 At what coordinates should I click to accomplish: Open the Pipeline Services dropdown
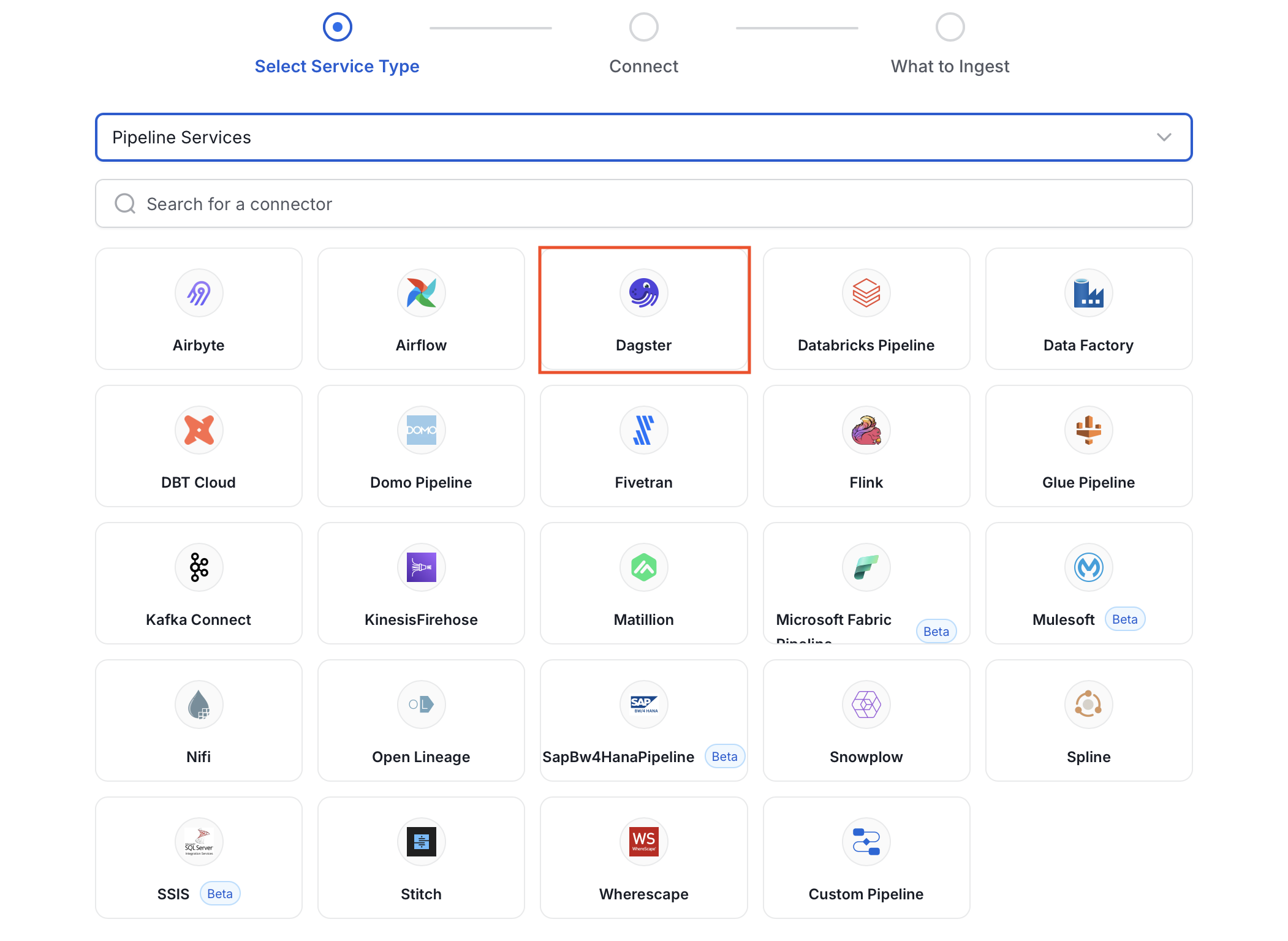coord(644,137)
